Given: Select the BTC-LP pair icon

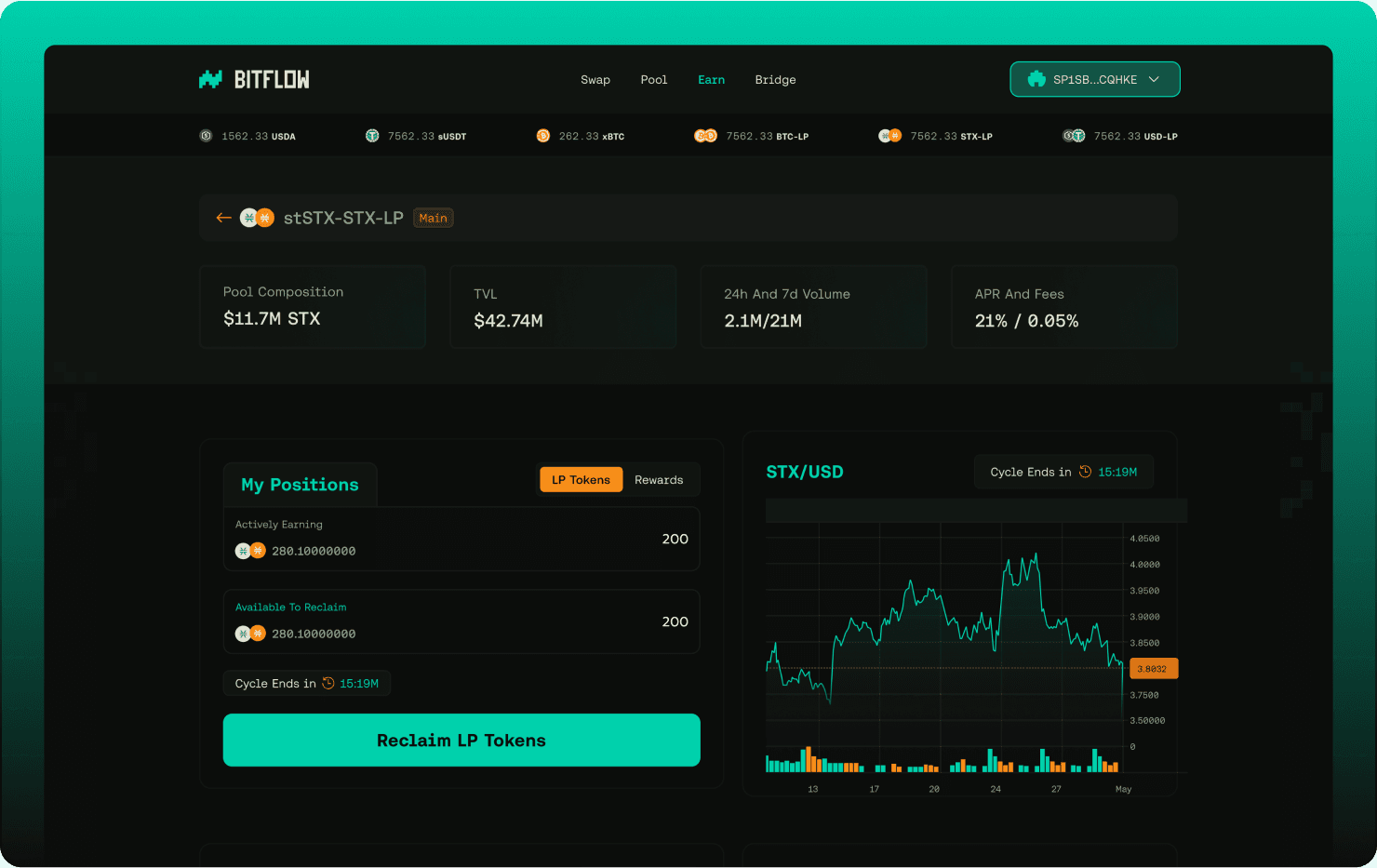Looking at the screenshot, I should (705, 135).
